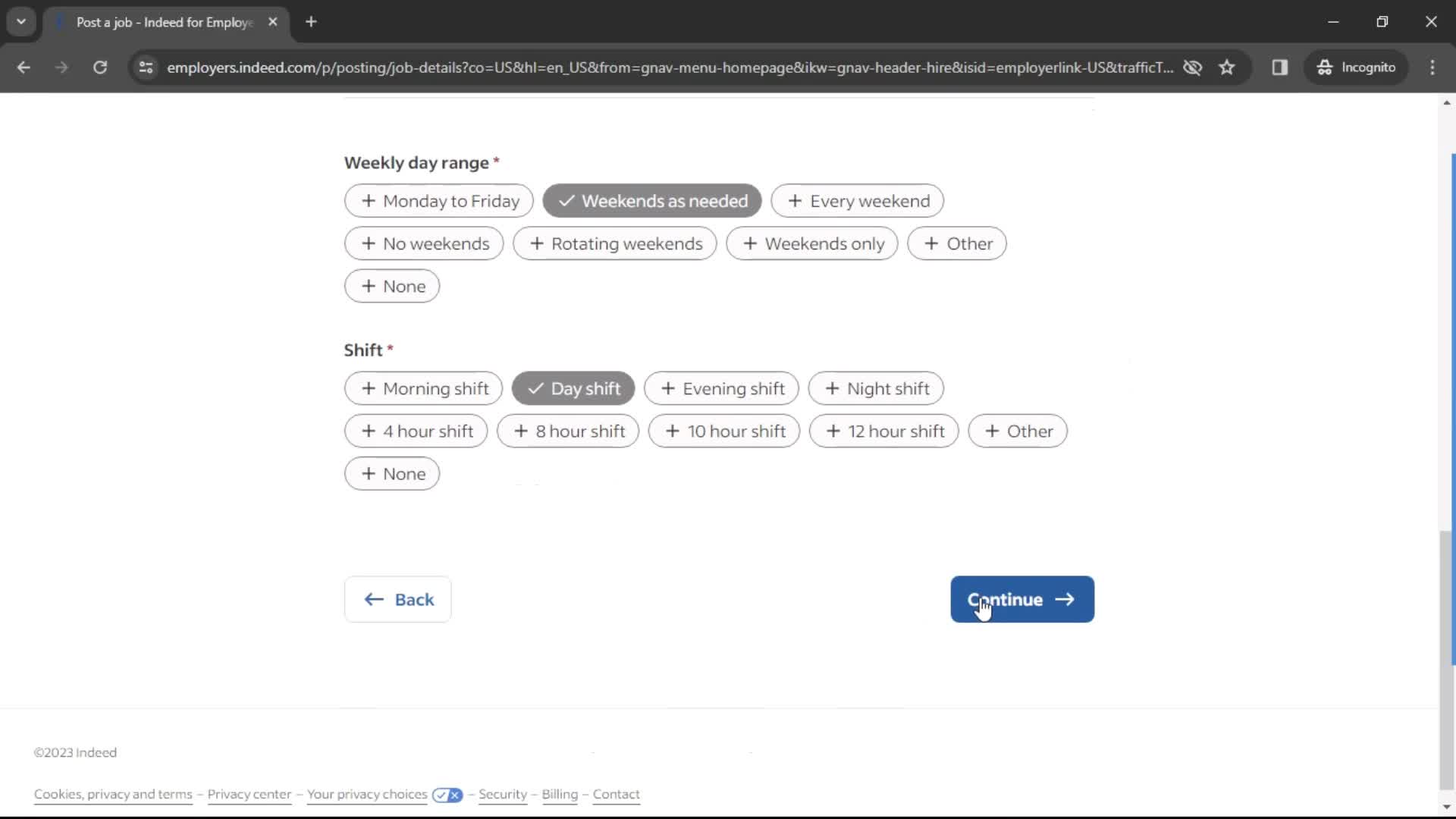Select '4 hour shift' option
The height and width of the screenshot is (819, 1456).
[415, 430]
